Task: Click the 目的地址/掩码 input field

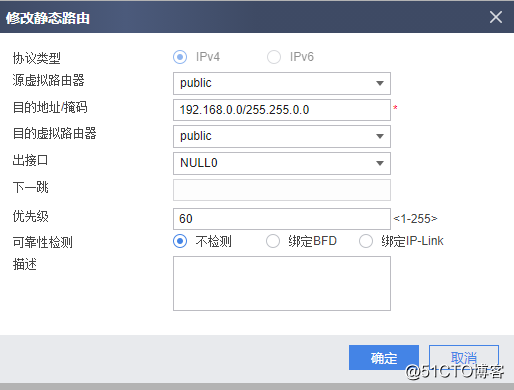Action: (x=282, y=110)
